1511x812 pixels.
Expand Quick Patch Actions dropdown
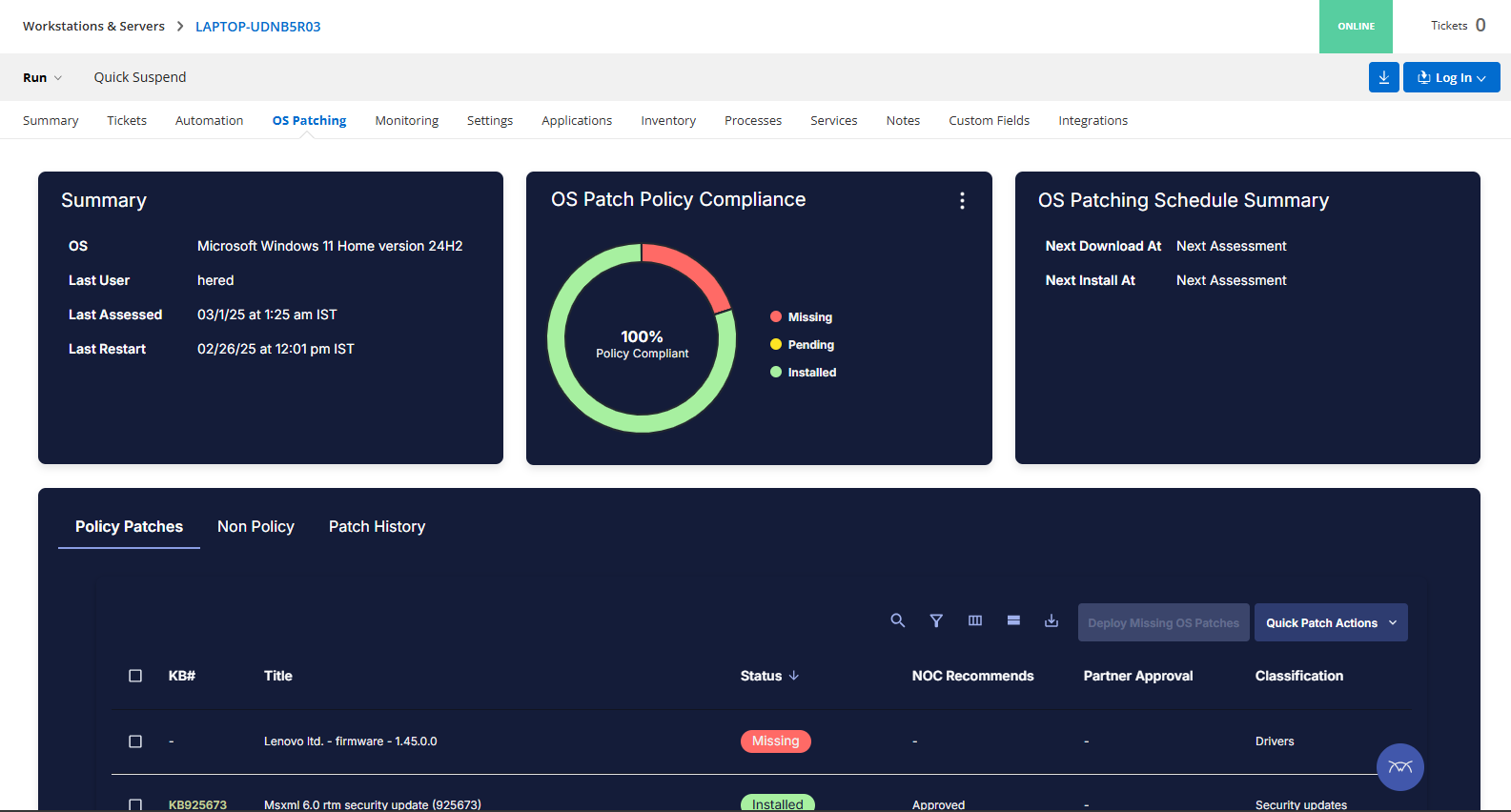pyautogui.click(x=1330, y=622)
